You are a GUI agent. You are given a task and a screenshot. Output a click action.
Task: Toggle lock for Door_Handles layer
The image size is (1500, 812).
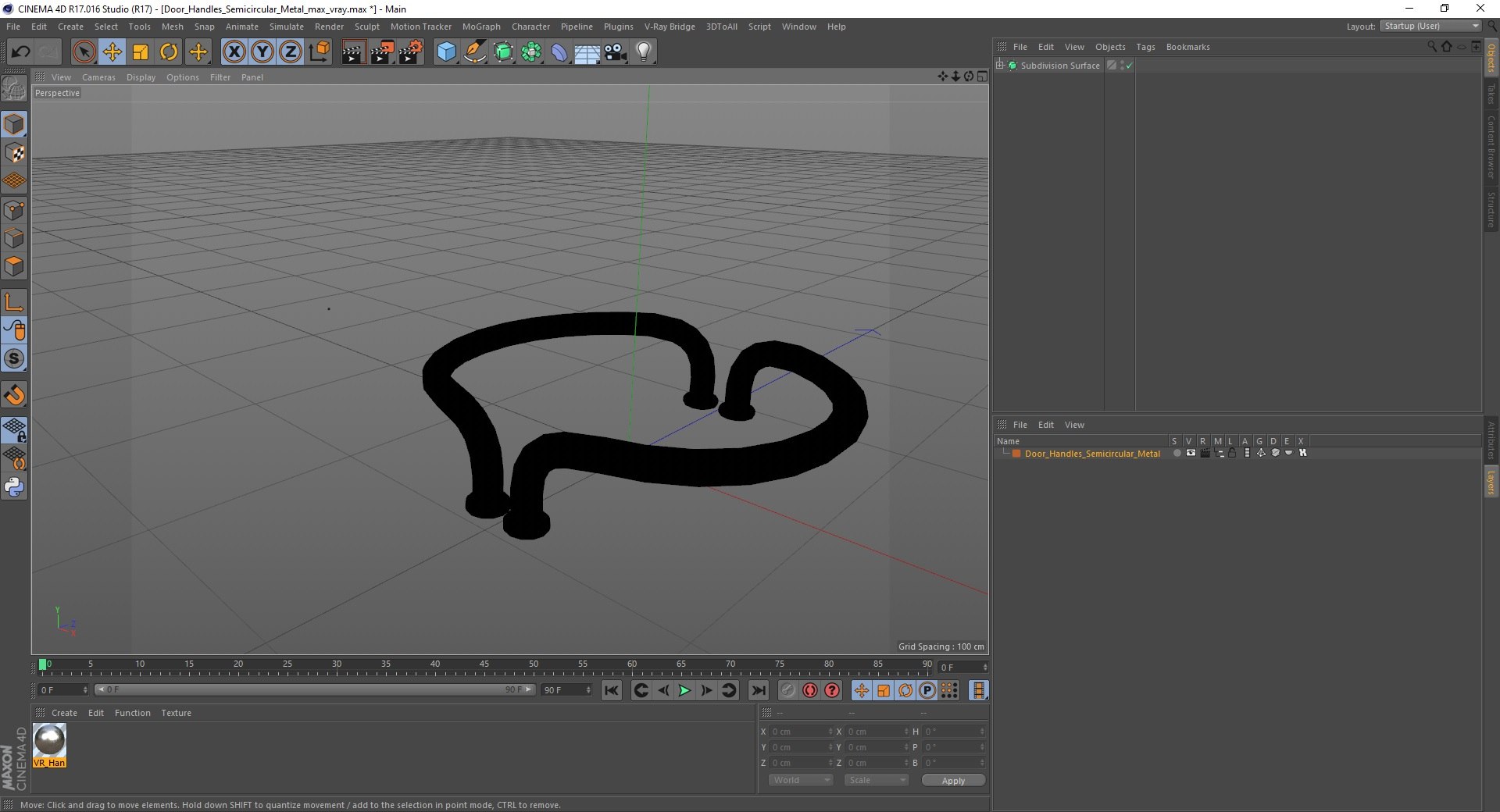[1232, 453]
